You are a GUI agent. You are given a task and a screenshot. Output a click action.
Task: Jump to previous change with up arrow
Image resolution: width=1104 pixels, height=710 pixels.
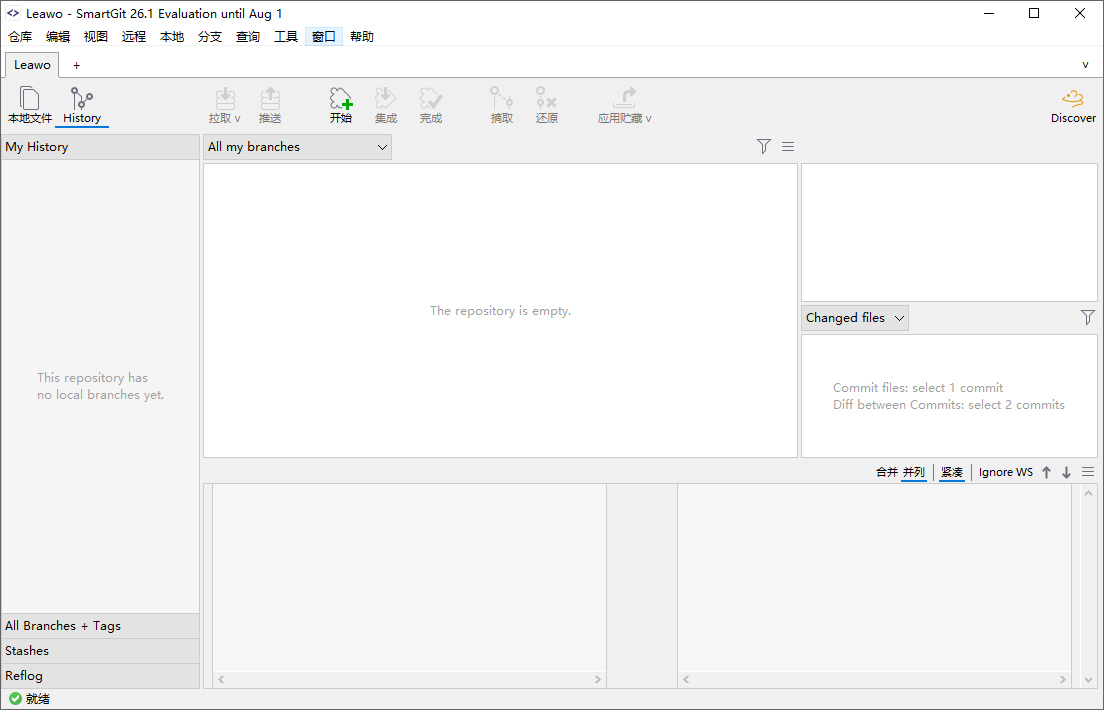click(1046, 473)
